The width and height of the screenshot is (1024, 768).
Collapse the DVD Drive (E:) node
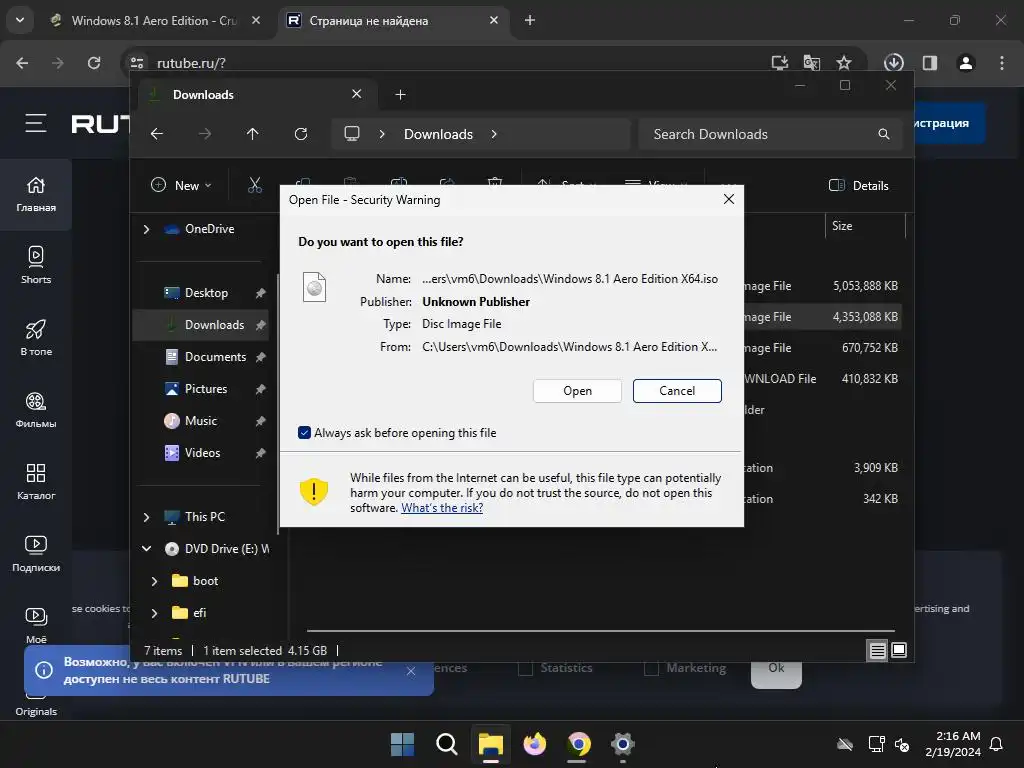tap(147, 549)
